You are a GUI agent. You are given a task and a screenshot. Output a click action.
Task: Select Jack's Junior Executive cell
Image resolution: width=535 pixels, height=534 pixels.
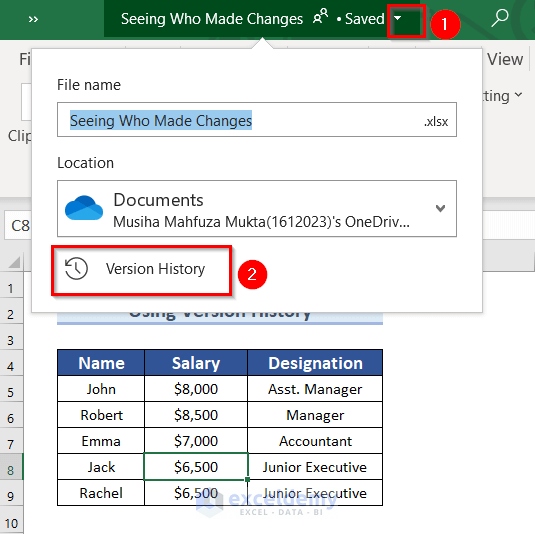pos(315,467)
